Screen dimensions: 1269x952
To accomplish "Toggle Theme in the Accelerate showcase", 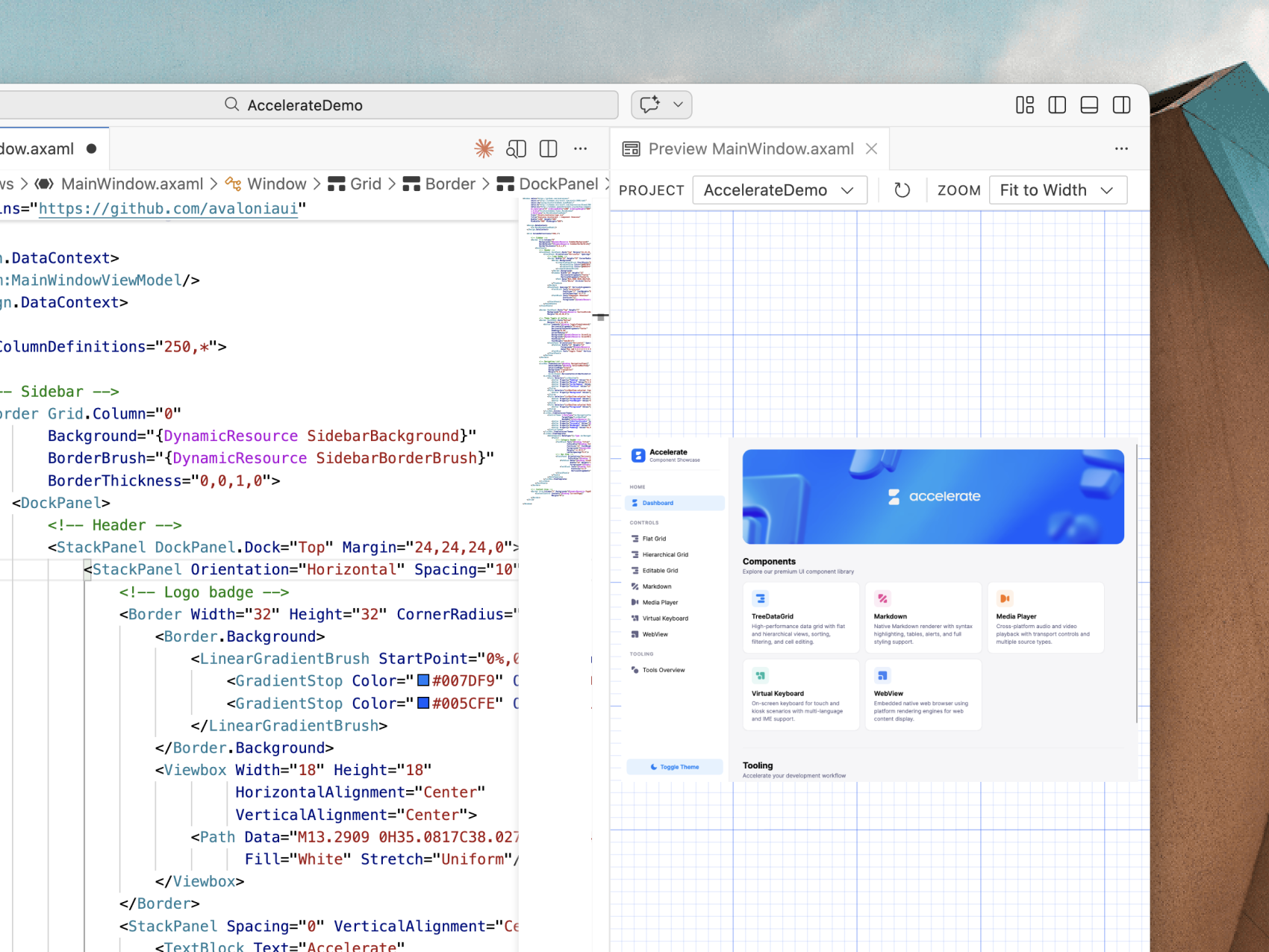I will [x=674, y=766].
